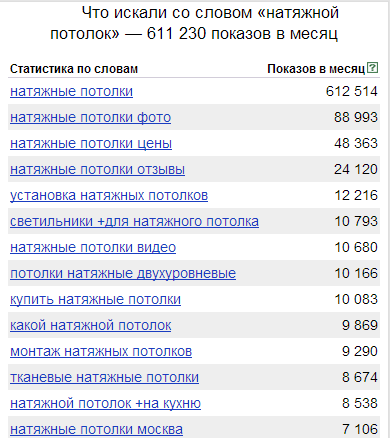Click the 612 514 impressions value
The image size is (390, 438).
pyautogui.click(x=352, y=91)
